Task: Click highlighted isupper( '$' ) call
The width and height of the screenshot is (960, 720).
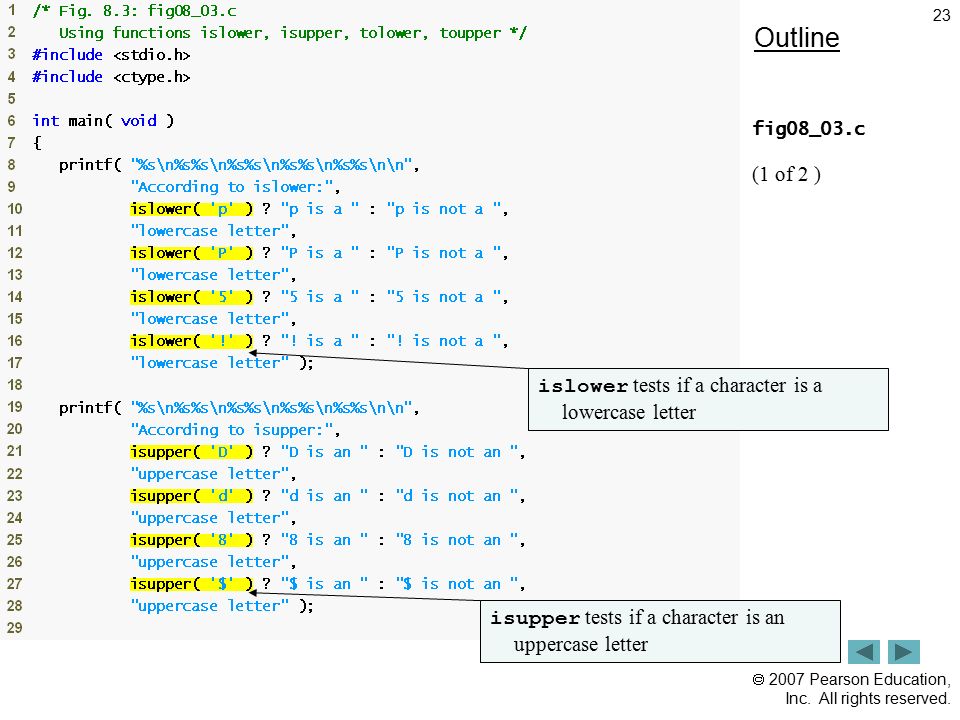Action: tap(192, 584)
